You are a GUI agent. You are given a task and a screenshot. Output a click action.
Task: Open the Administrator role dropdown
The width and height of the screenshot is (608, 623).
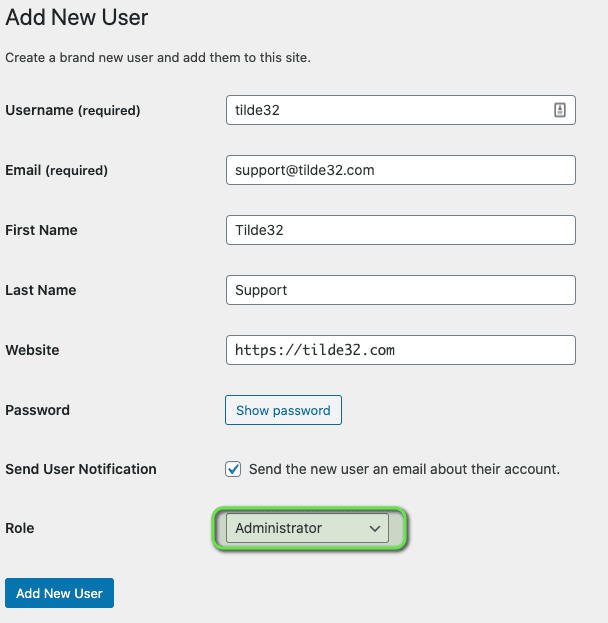point(307,528)
